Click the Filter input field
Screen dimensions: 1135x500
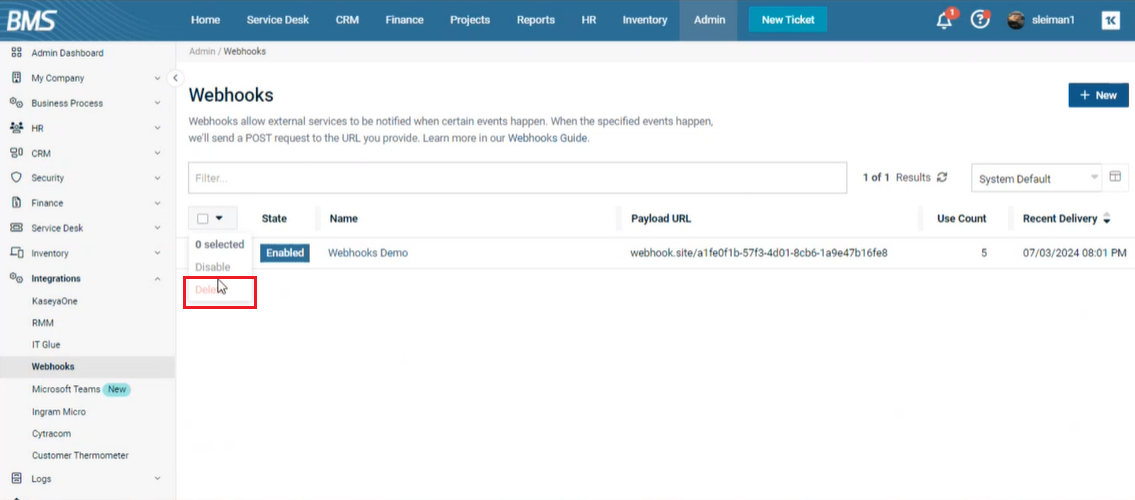517,178
